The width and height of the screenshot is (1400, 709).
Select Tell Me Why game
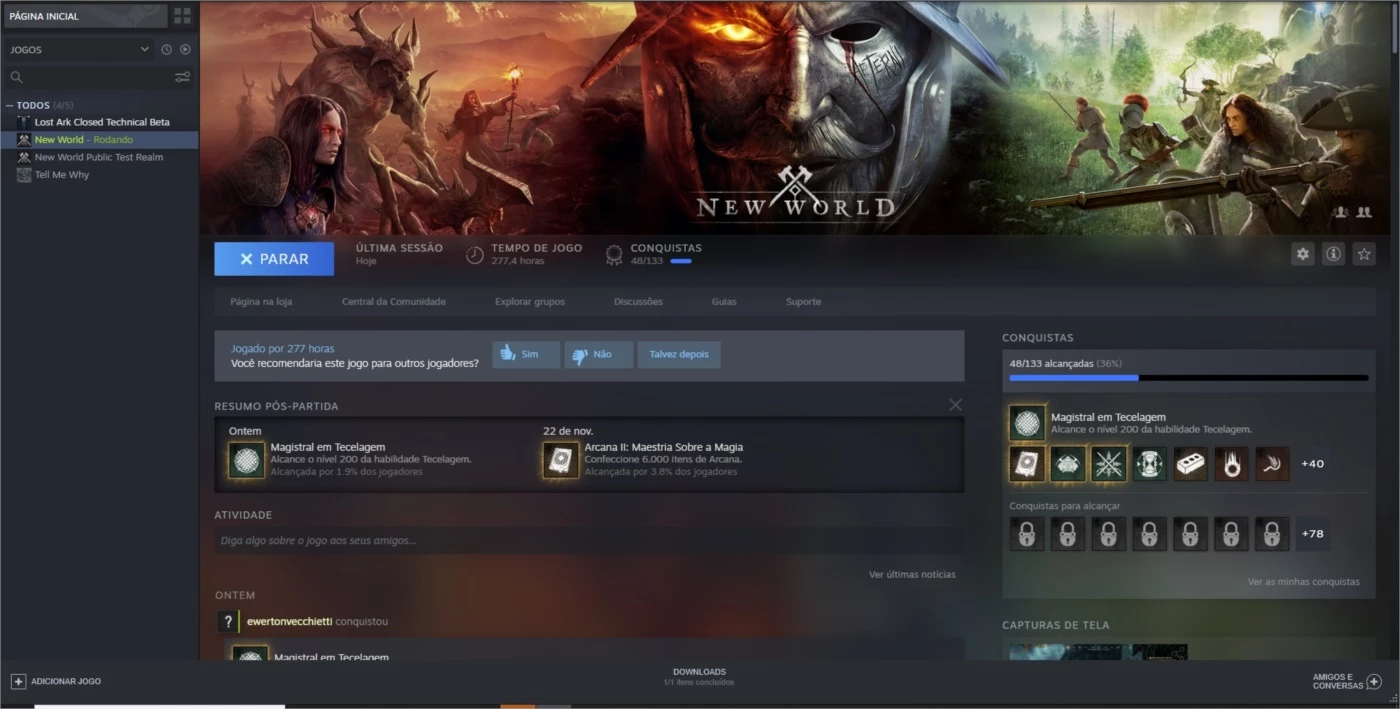(x=62, y=175)
